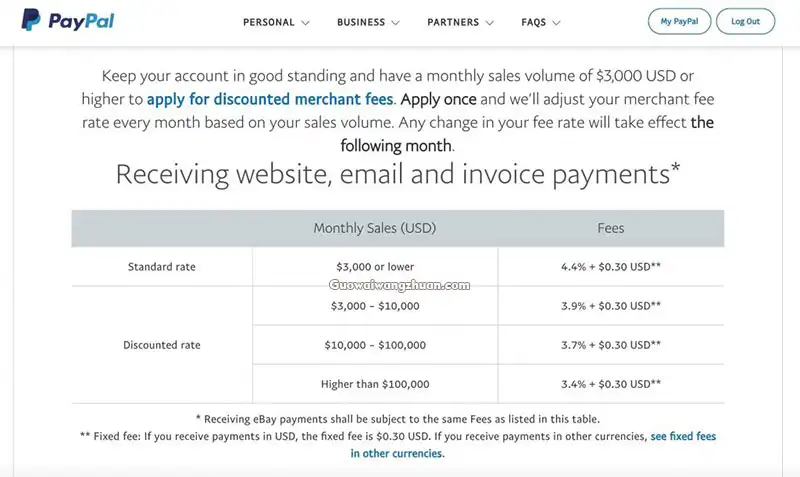Screen dimensions: 800x477
Task: Select the Higher than $100,000 cell
Action: [375, 384]
